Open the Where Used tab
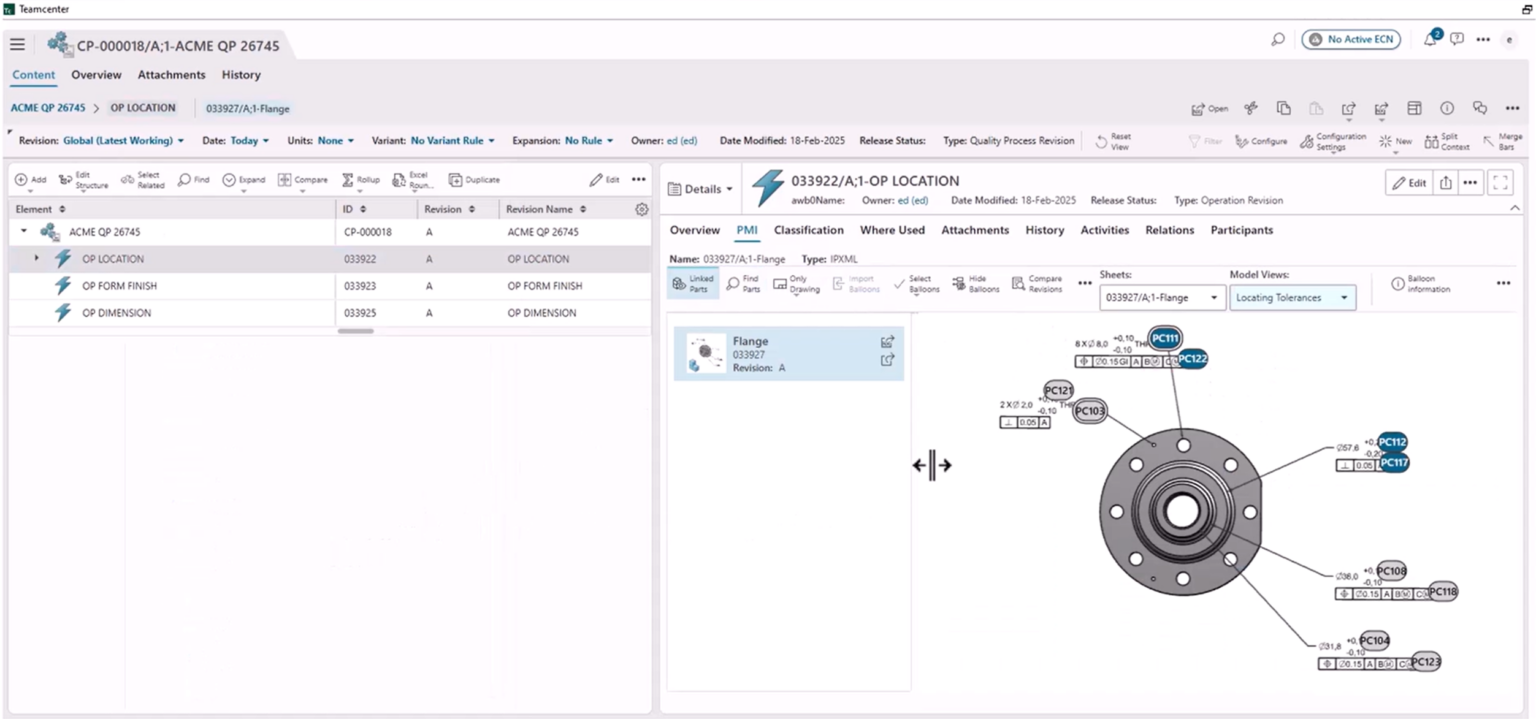Screen dimensions: 1536x719 892,230
